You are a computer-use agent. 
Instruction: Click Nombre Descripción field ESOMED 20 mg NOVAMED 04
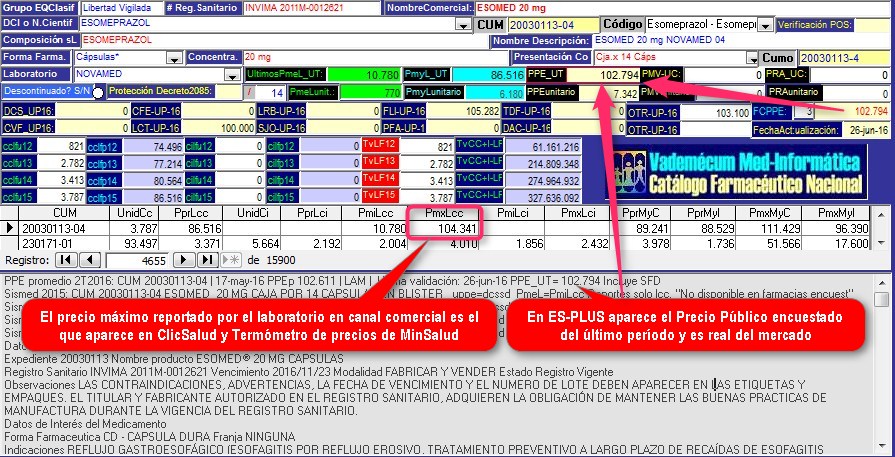(x=741, y=41)
